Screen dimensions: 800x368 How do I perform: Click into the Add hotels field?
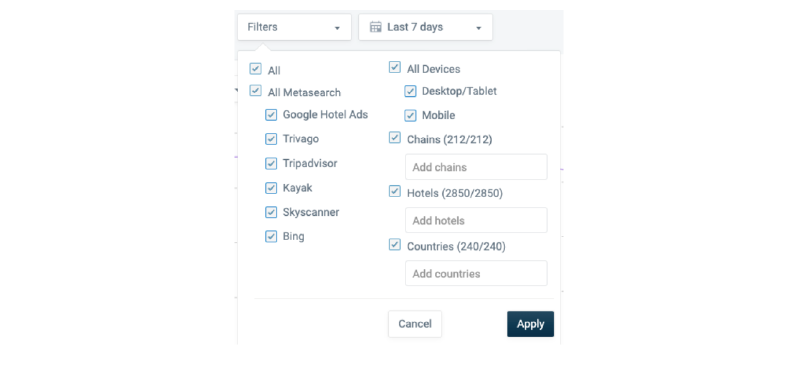click(476, 220)
